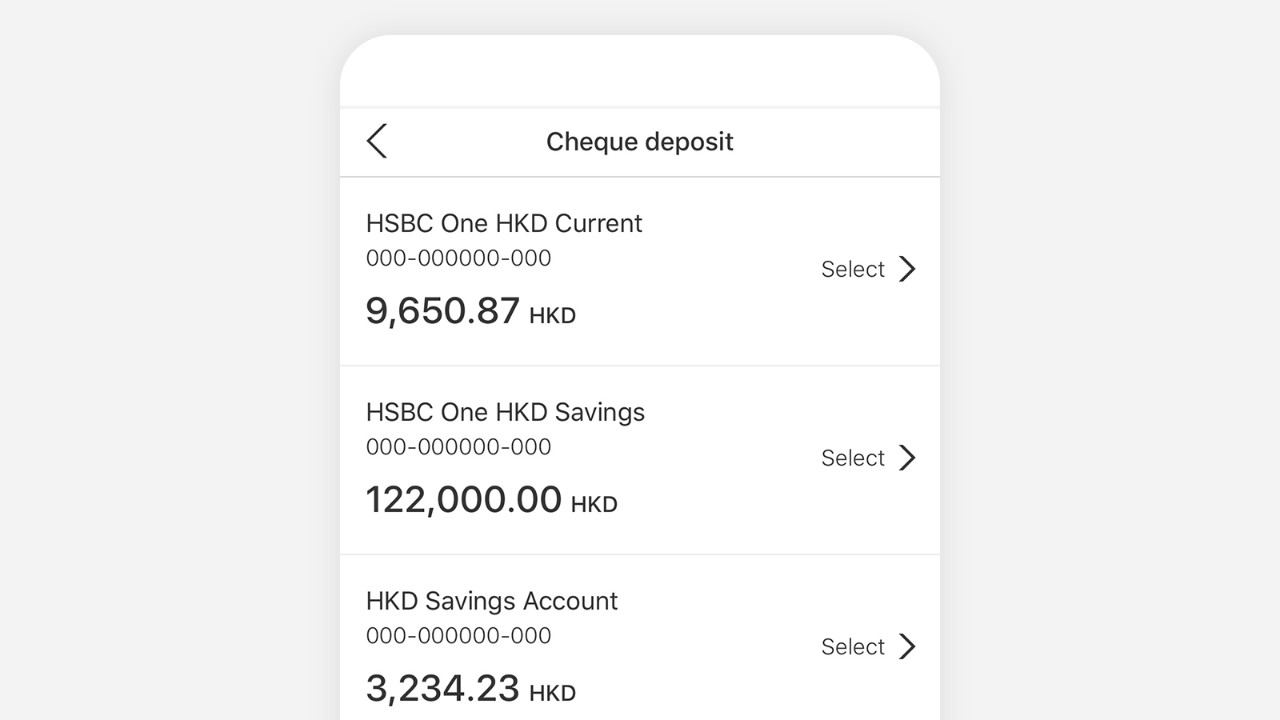Screen dimensions: 1280x720
Task: Click account number under HKD Savings Account
Action: (459, 636)
